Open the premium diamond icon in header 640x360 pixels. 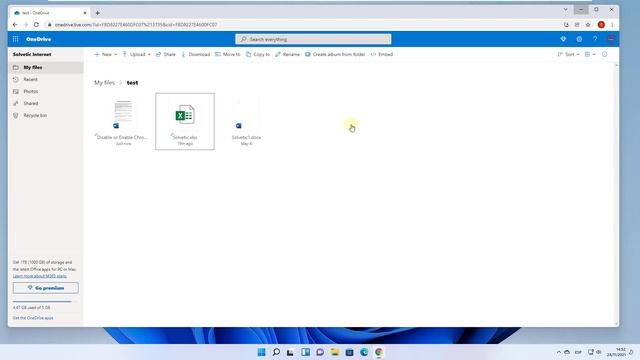pyautogui.click(x=563, y=39)
